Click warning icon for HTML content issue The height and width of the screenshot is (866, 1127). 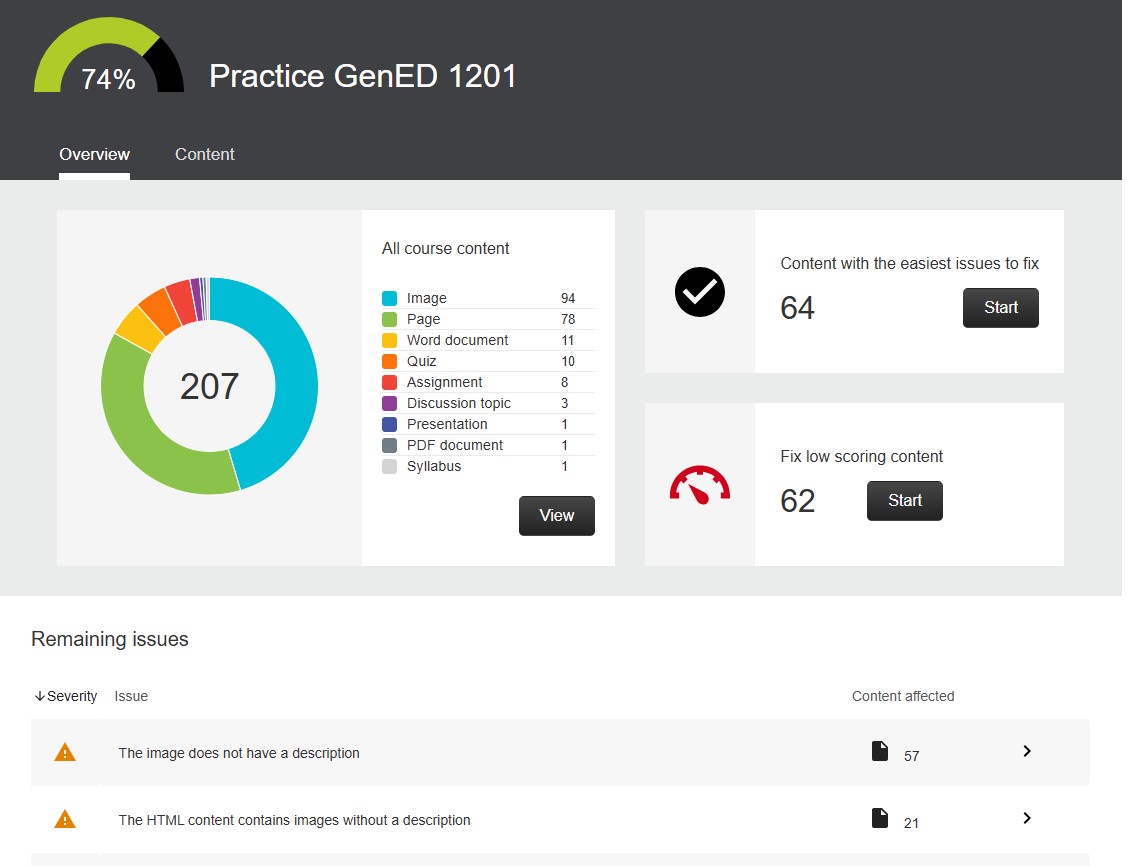pos(65,820)
